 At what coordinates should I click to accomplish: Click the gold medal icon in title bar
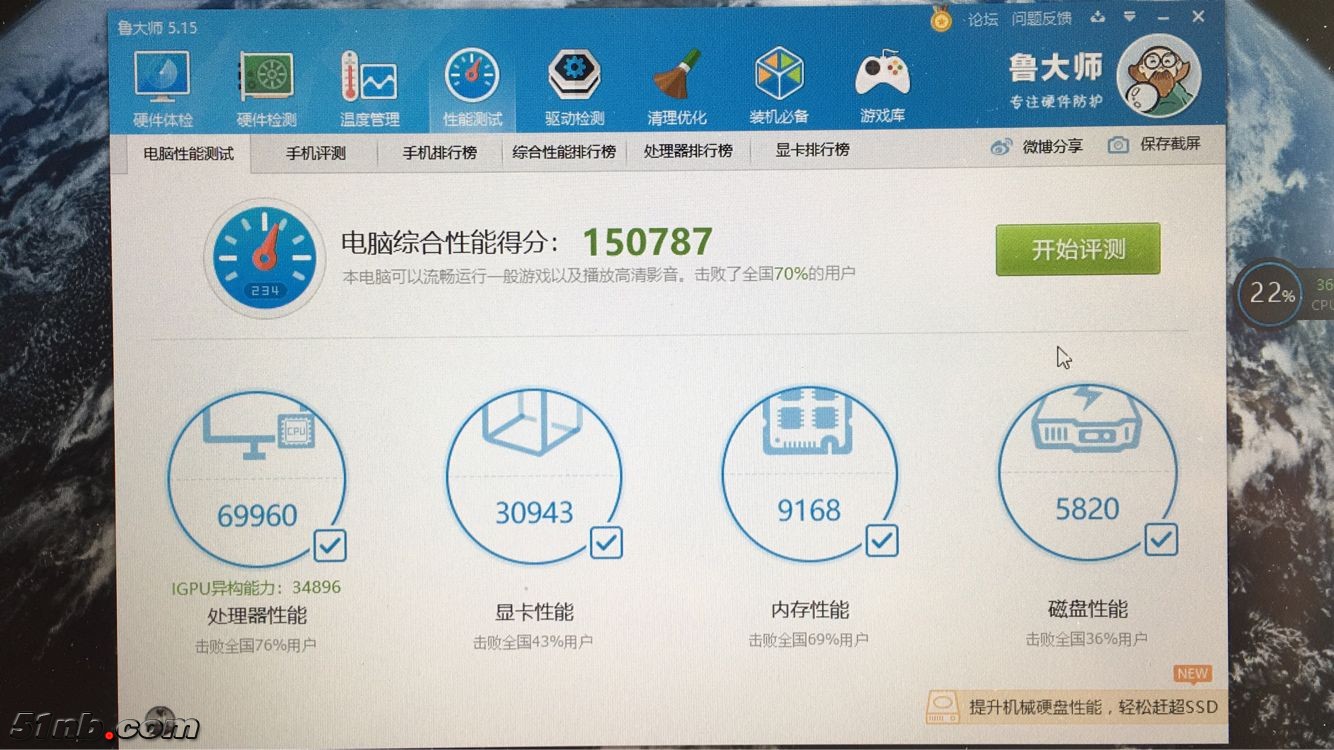(941, 19)
